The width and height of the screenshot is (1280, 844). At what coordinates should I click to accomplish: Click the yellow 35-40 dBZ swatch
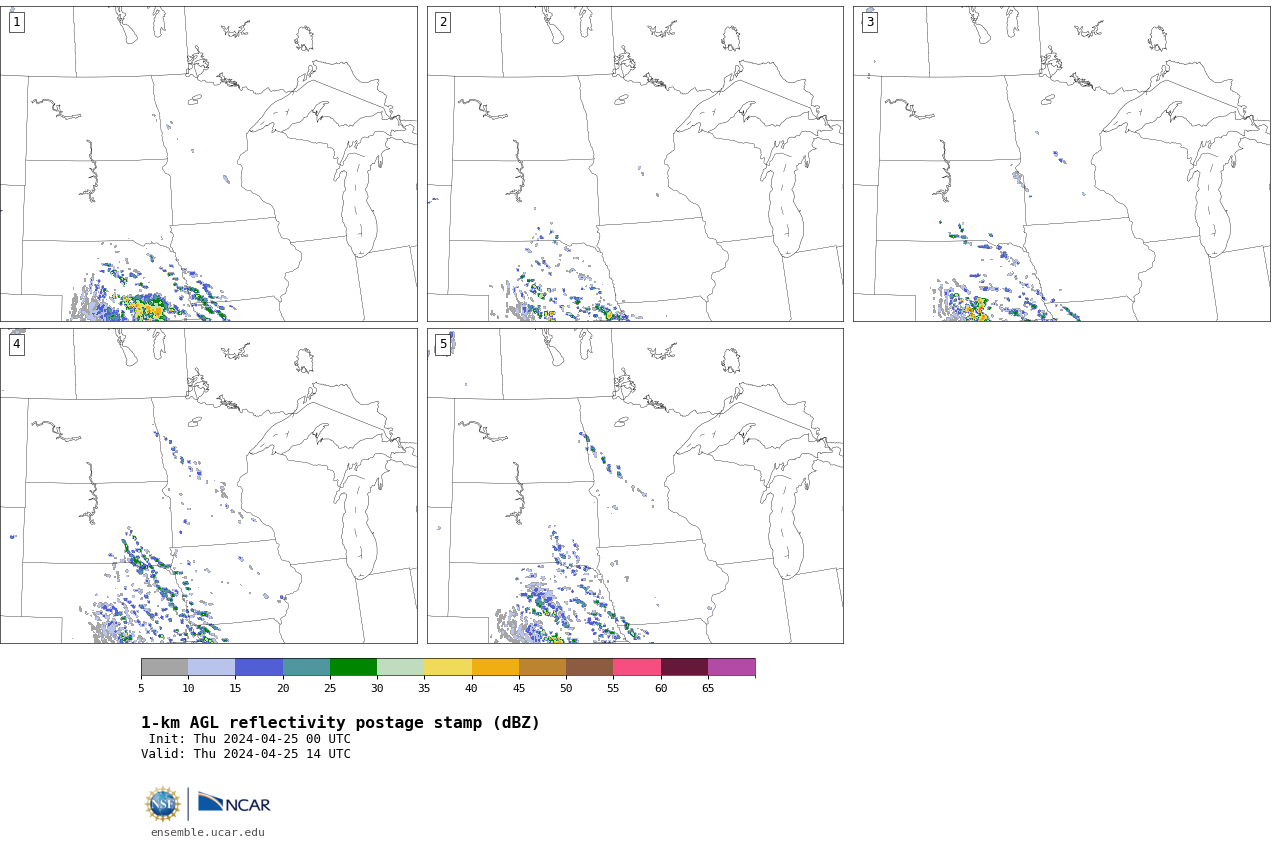pyautogui.click(x=448, y=667)
